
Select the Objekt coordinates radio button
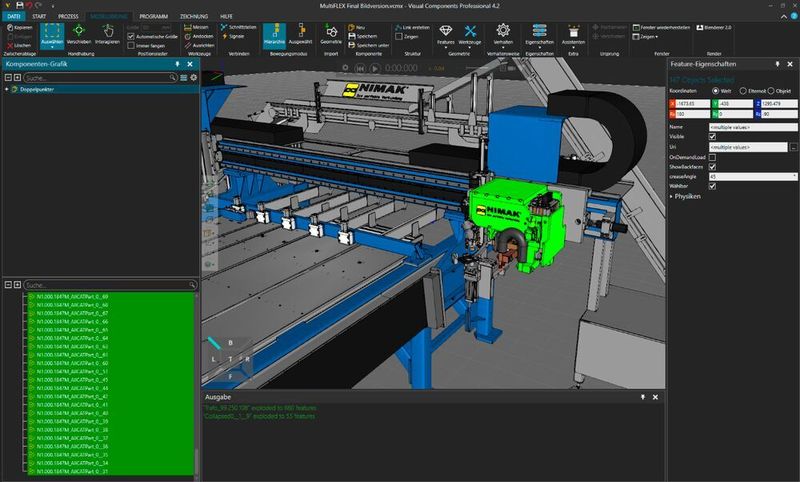tap(771, 91)
